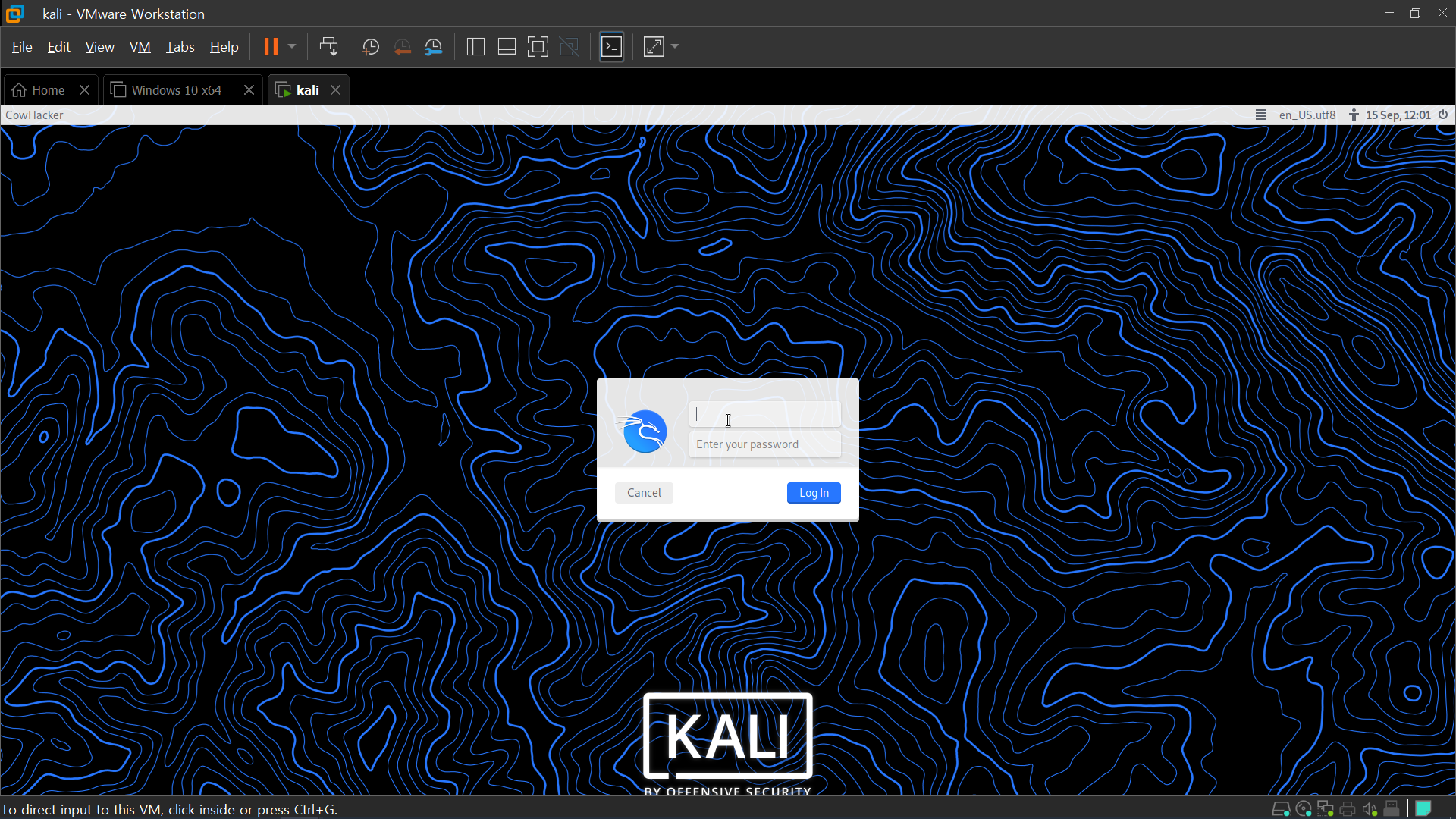Screen dimensions: 1456x819
Task: Expand the stretch guest dropdown arrow
Action: click(x=675, y=47)
